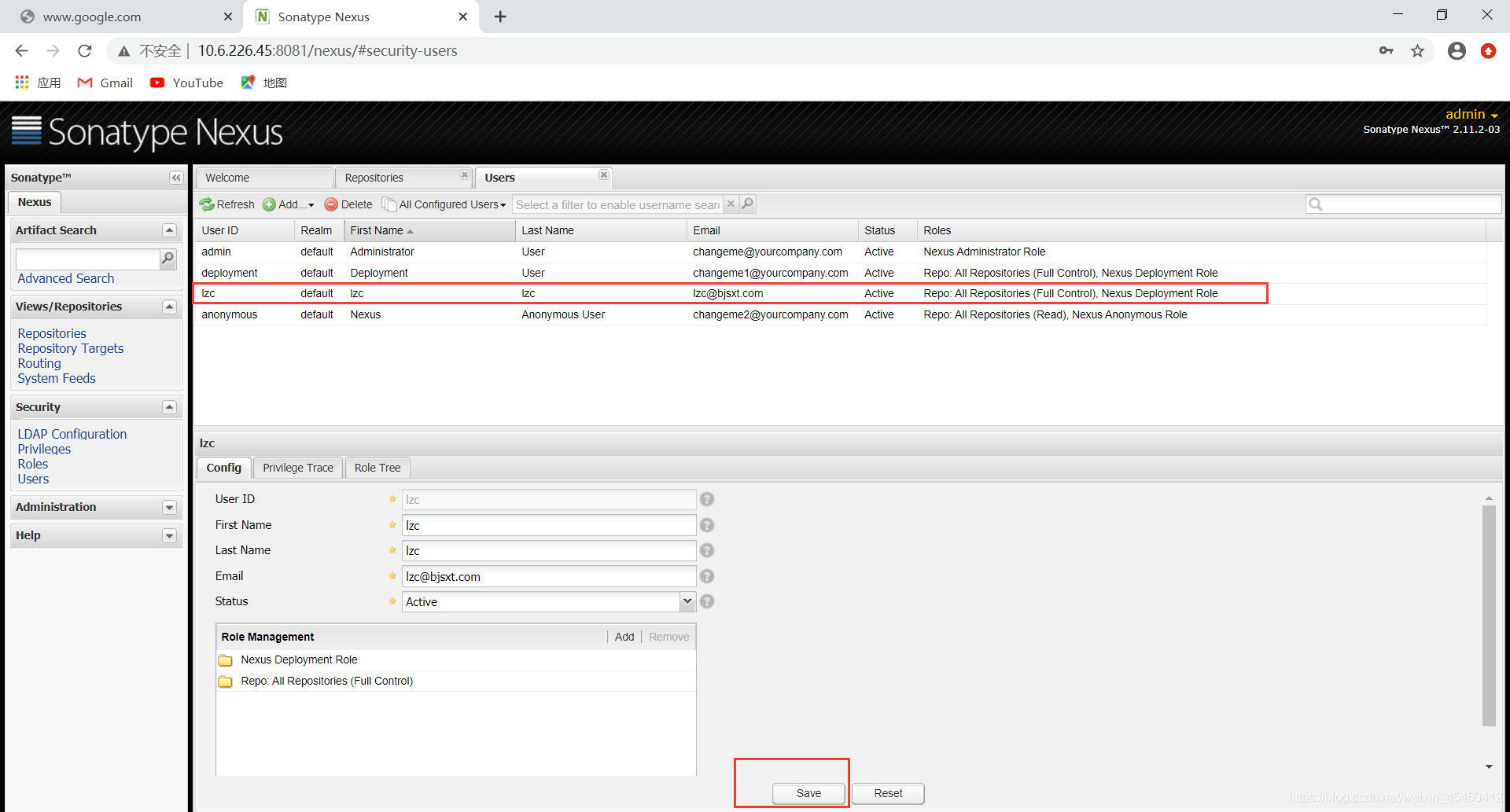Image resolution: width=1510 pixels, height=812 pixels.
Task: Click the Refresh users toolbar button
Action: pyautogui.click(x=227, y=204)
